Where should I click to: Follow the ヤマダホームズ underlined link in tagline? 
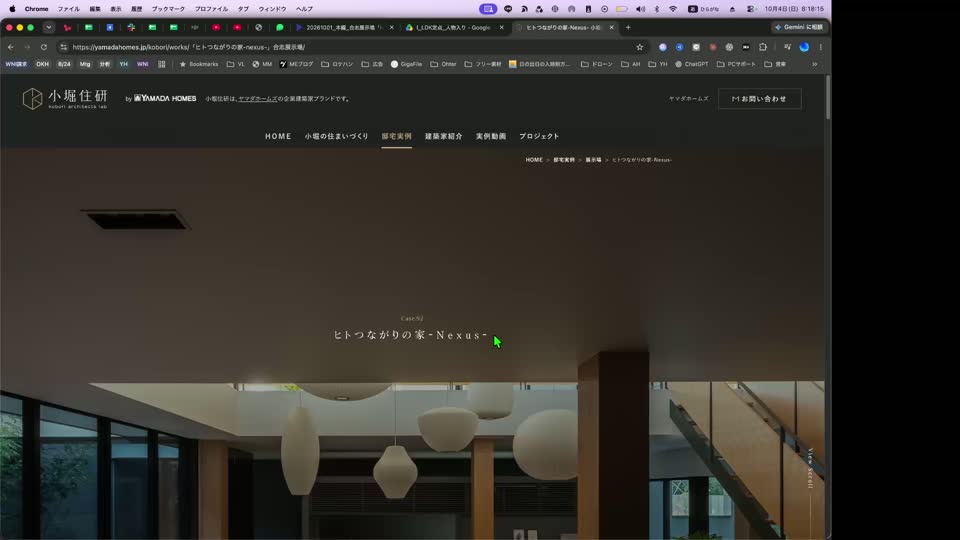coord(258,99)
